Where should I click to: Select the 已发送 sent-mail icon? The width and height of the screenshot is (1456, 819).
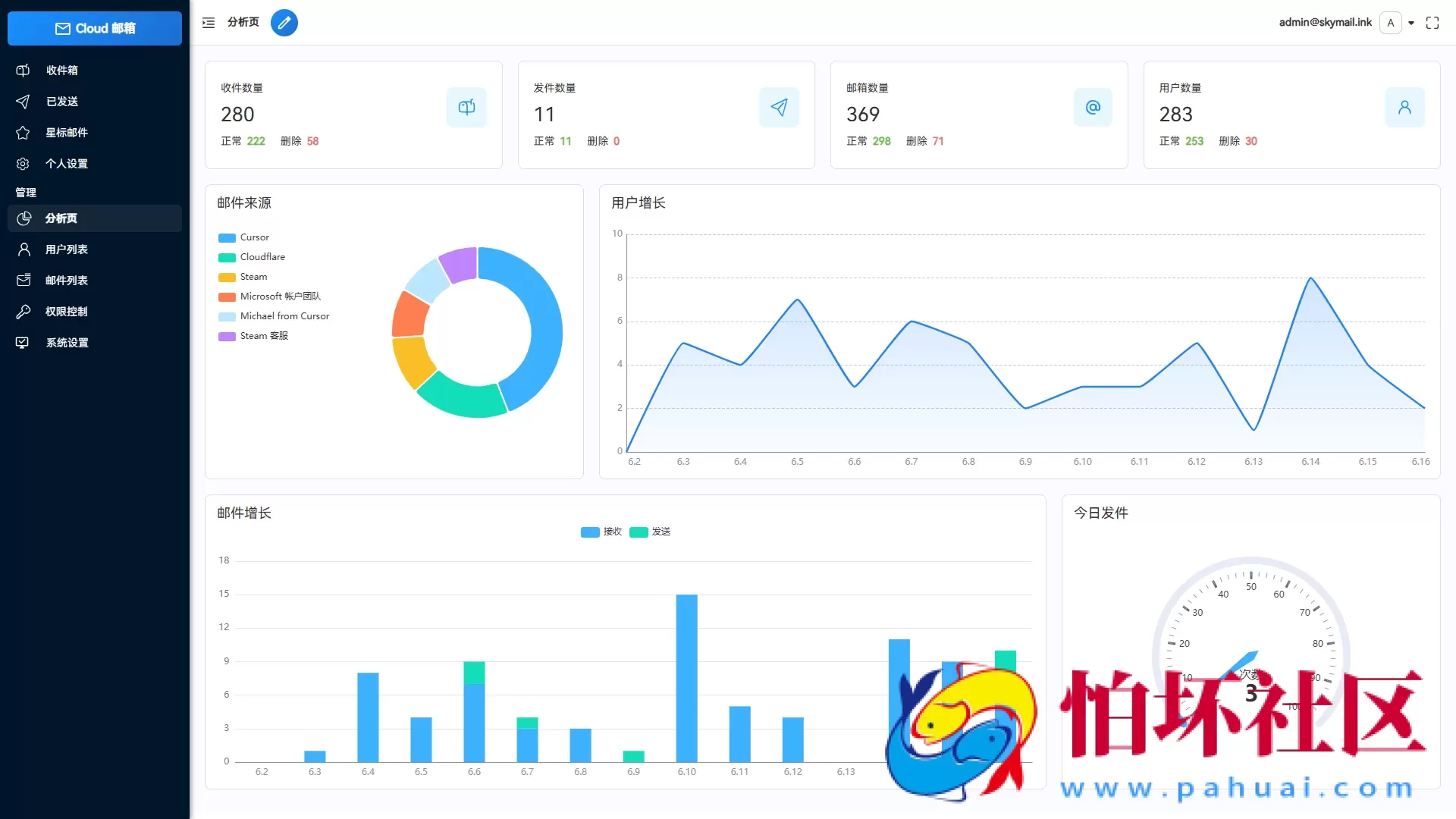tap(23, 101)
